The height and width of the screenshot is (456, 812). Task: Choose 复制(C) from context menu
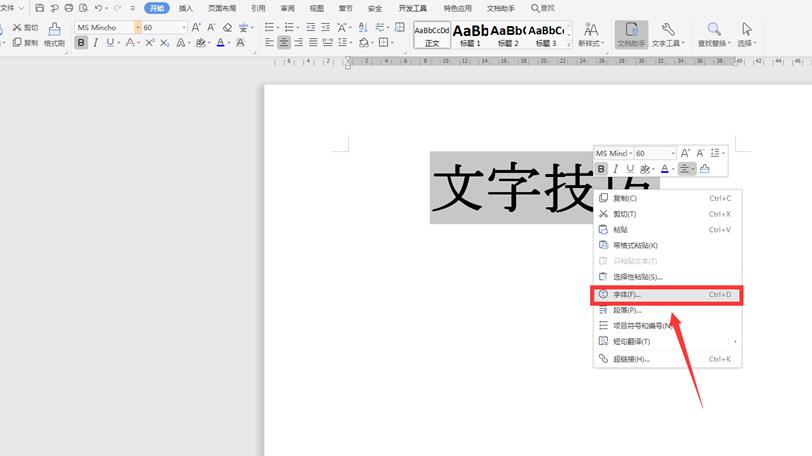coord(667,198)
